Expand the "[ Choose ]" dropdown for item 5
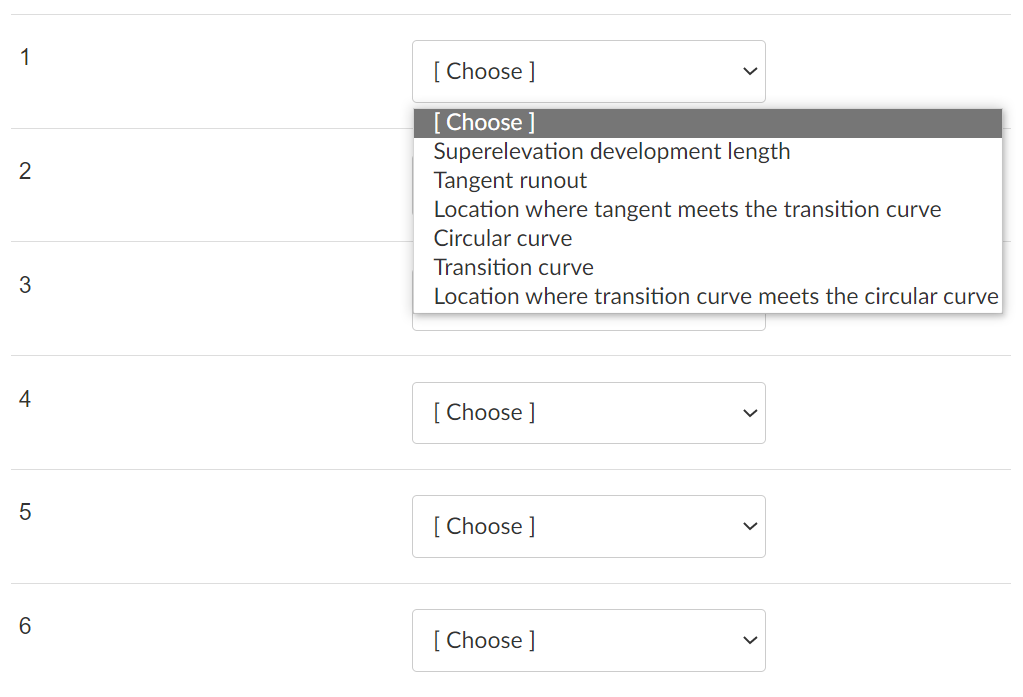This screenshot has height=697, width=1023. coord(588,527)
